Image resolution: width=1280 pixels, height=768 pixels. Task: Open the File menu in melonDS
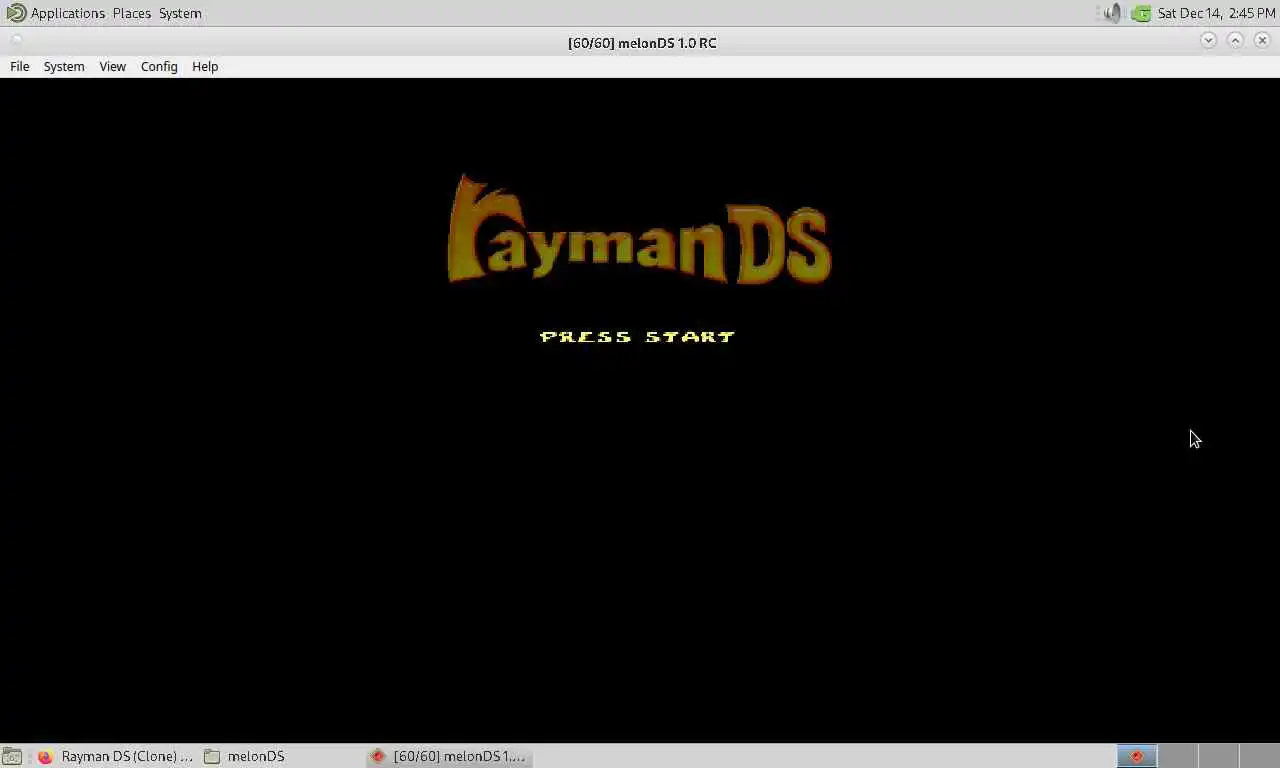[20, 66]
